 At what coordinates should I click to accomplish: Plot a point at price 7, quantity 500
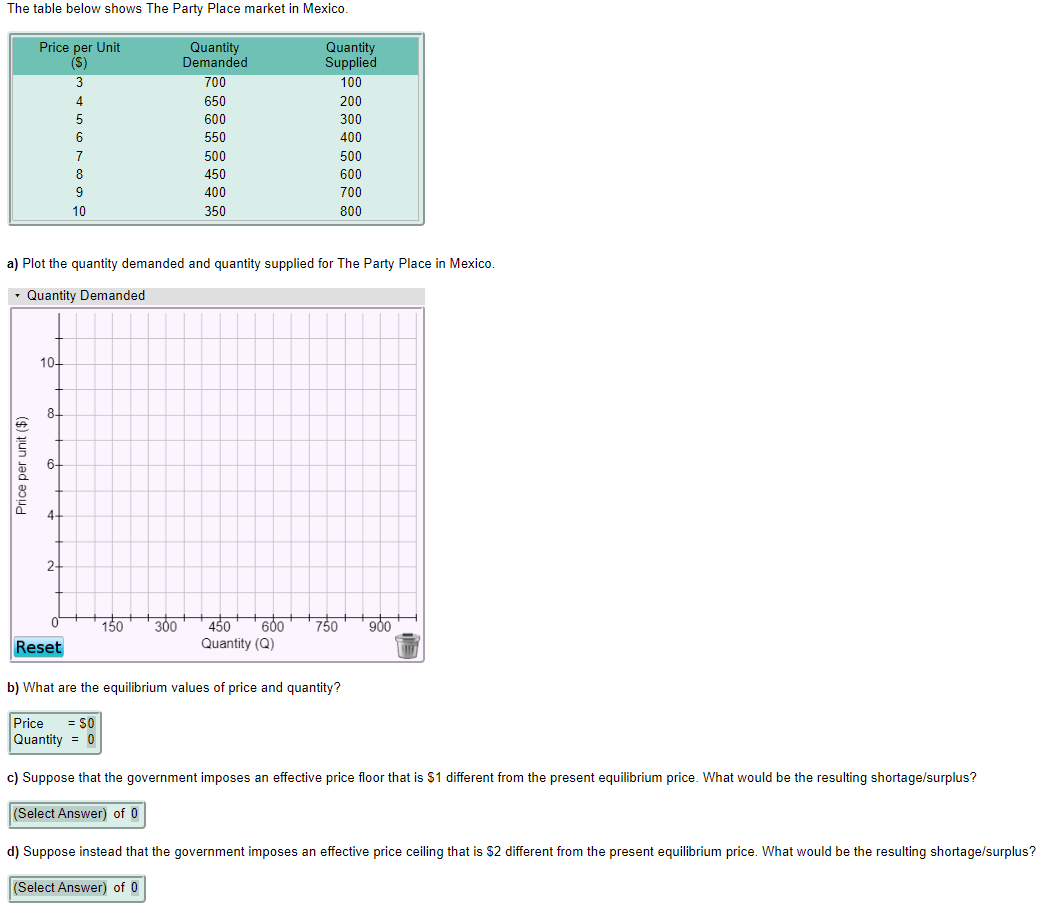point(237,440)
